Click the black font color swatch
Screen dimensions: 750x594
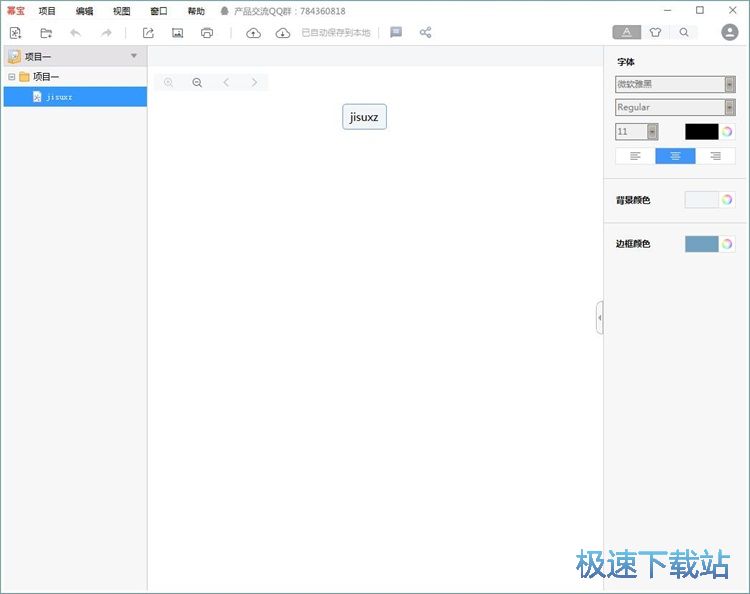[x=701, y=132]
